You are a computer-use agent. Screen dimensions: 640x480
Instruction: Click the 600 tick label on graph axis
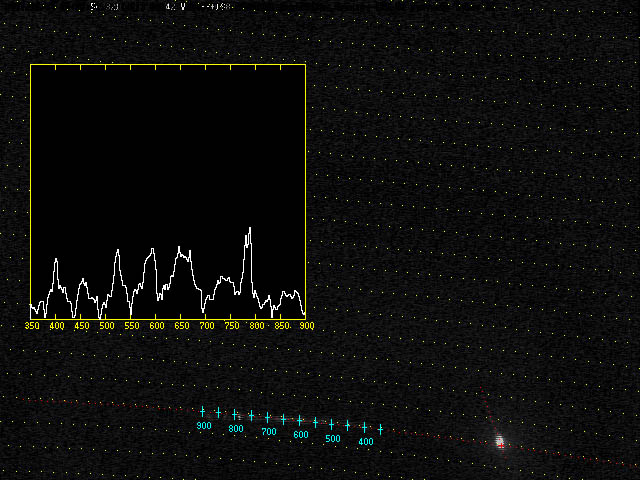click(157, 326)
